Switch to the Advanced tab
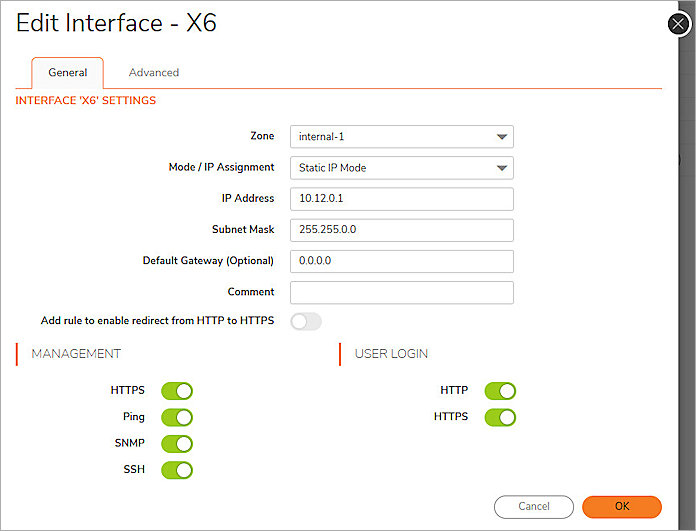 point(154,73)
